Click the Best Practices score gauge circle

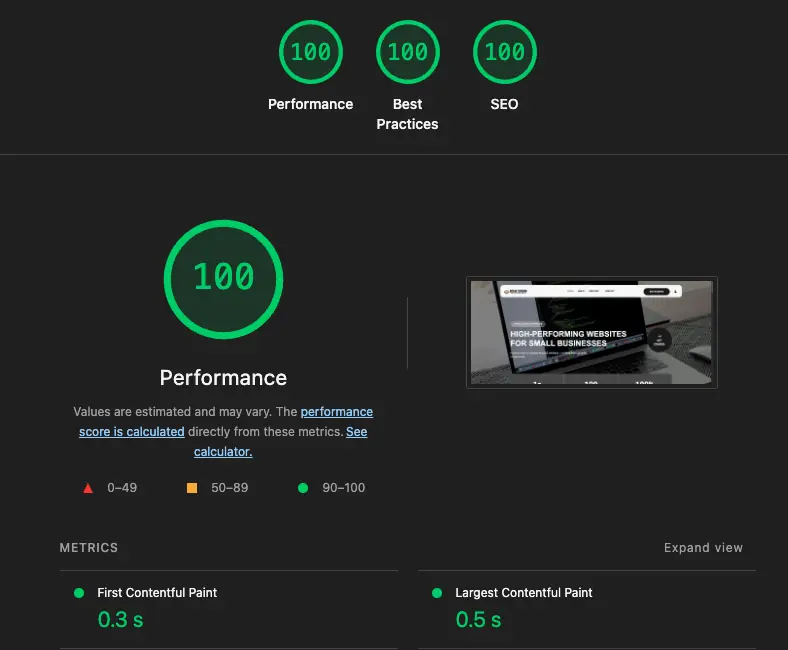tap(407, 52)
